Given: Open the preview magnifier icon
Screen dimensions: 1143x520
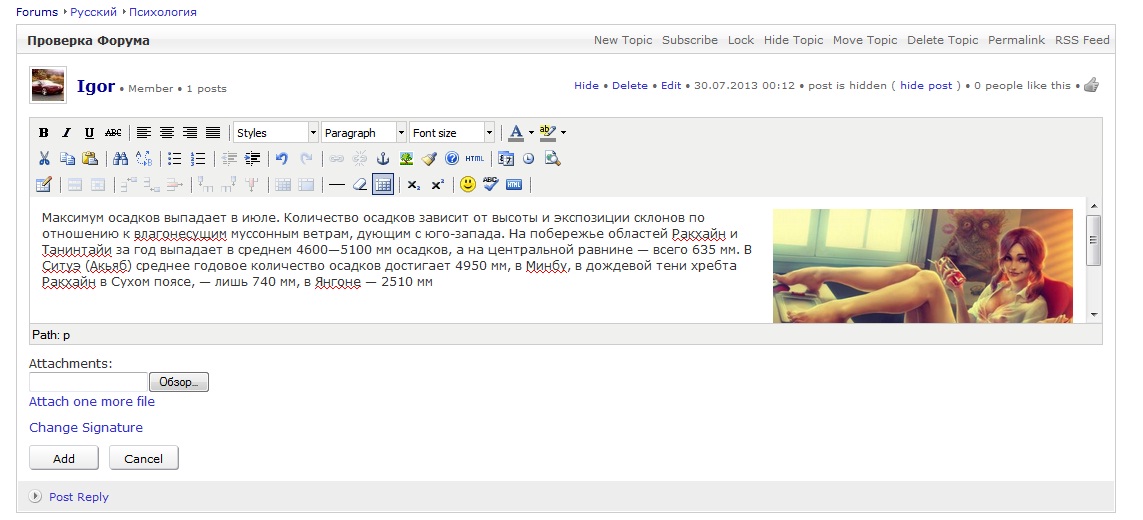Looking at the screenshot, I should point(552,158).
